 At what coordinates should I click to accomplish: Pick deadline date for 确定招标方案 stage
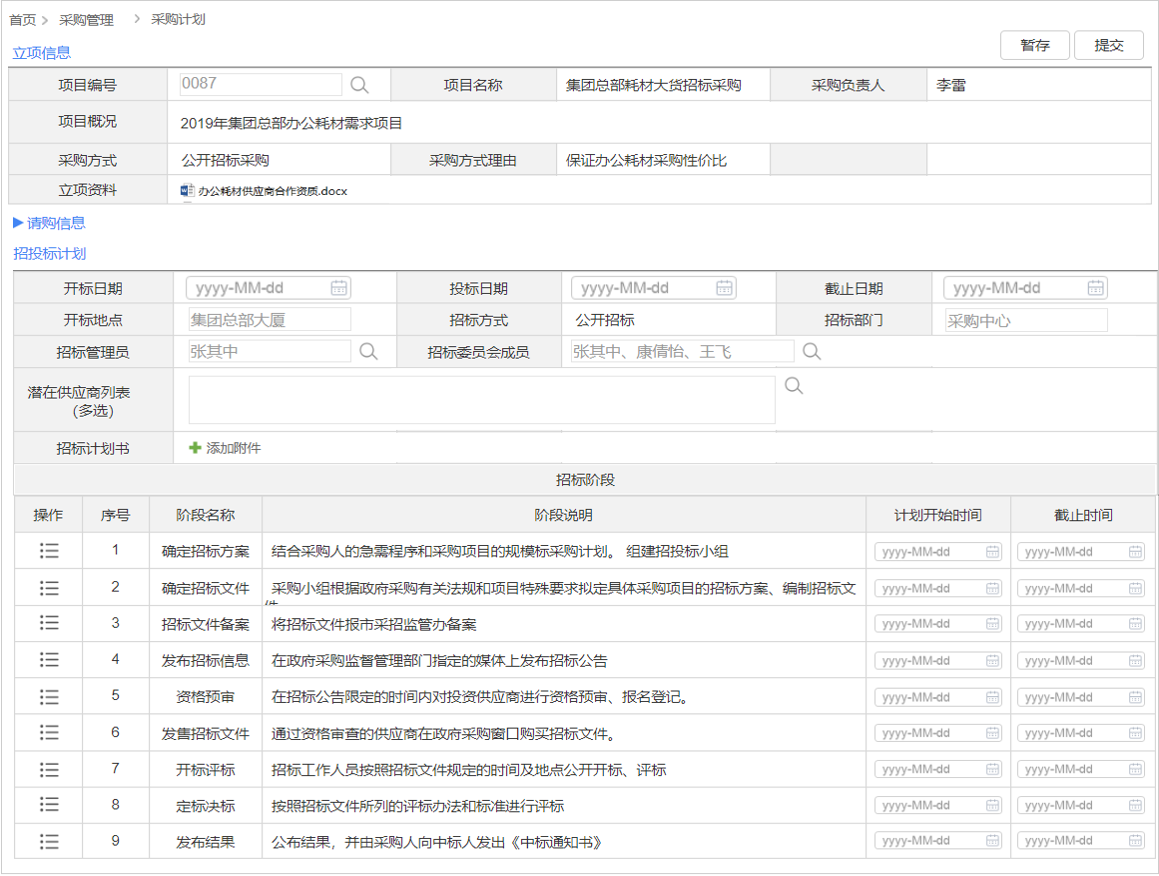click(x=1081, y=551)
